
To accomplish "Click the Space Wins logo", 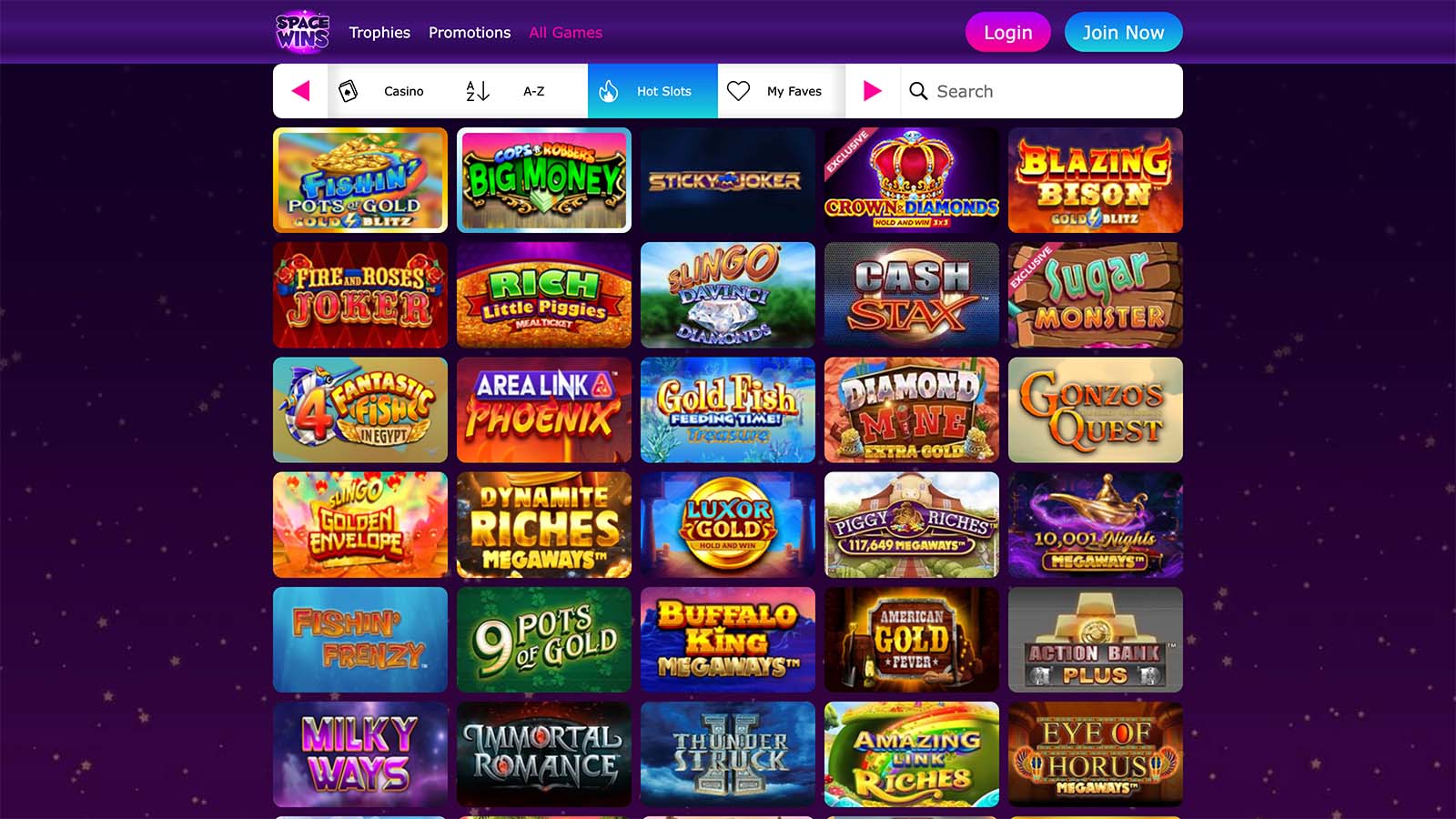I will tap(303, 32).
